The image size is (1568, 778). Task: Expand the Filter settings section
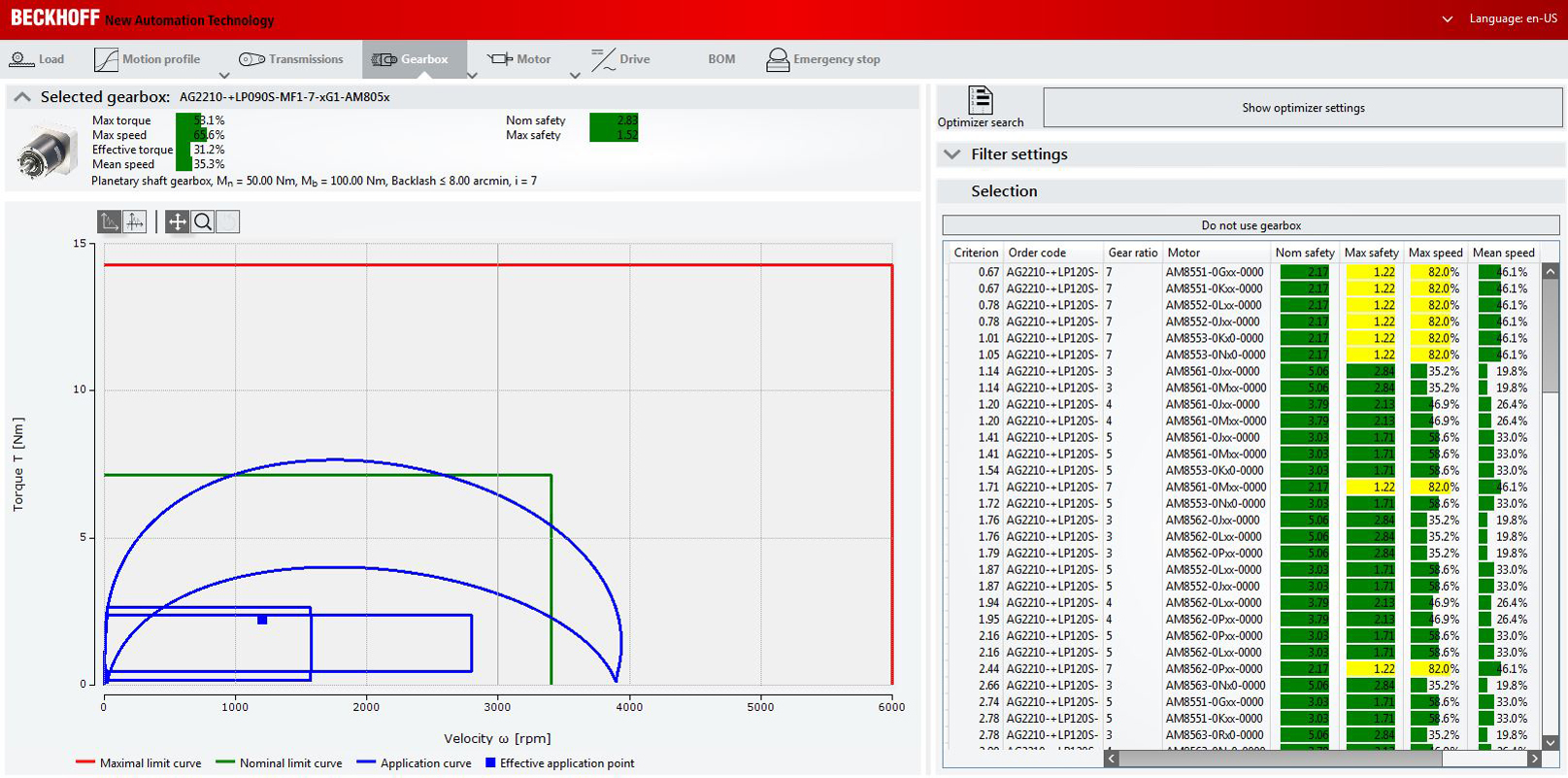(x=952, y=154)
